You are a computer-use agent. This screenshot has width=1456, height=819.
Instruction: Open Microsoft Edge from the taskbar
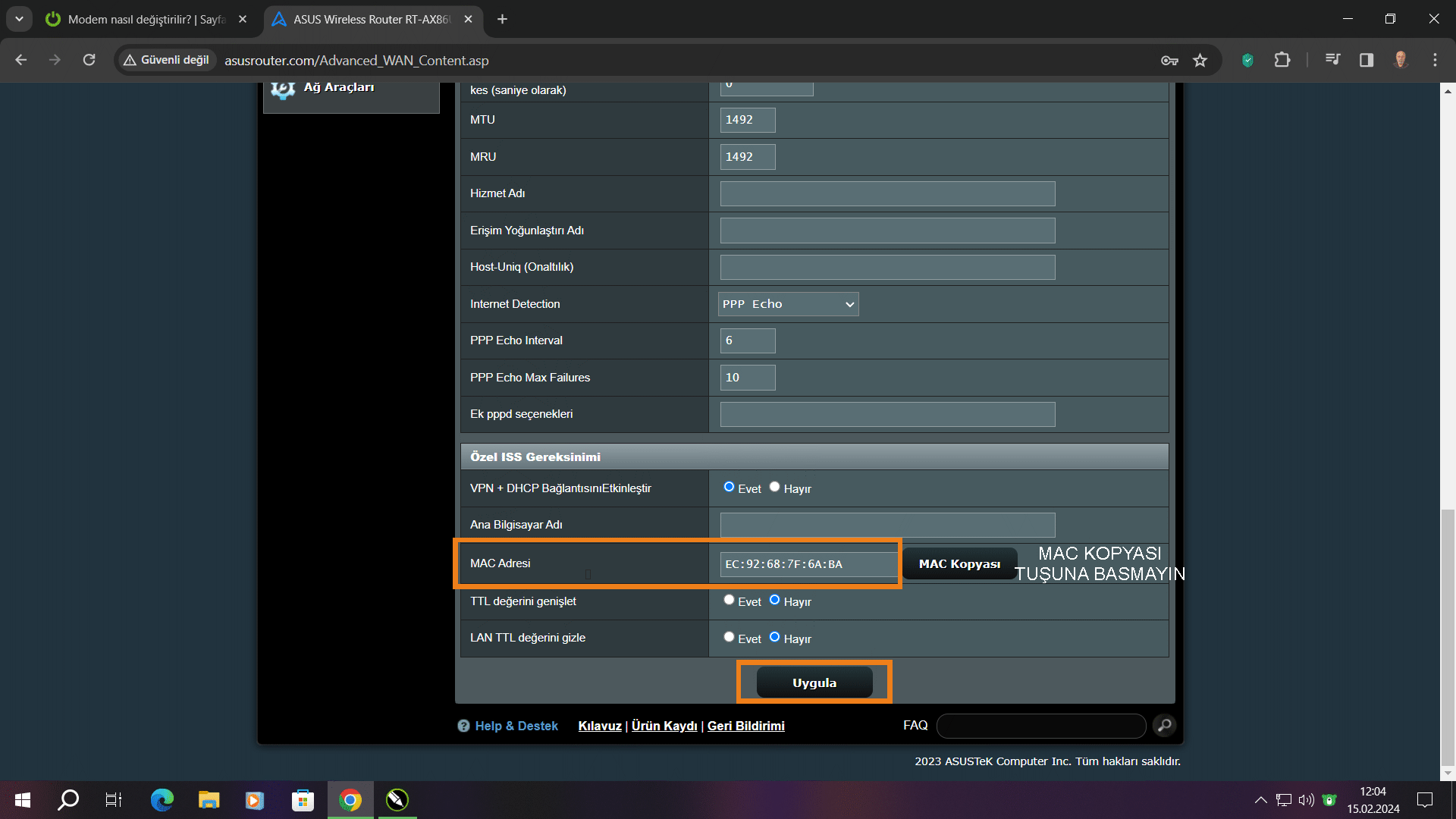[x=162, y=800]
